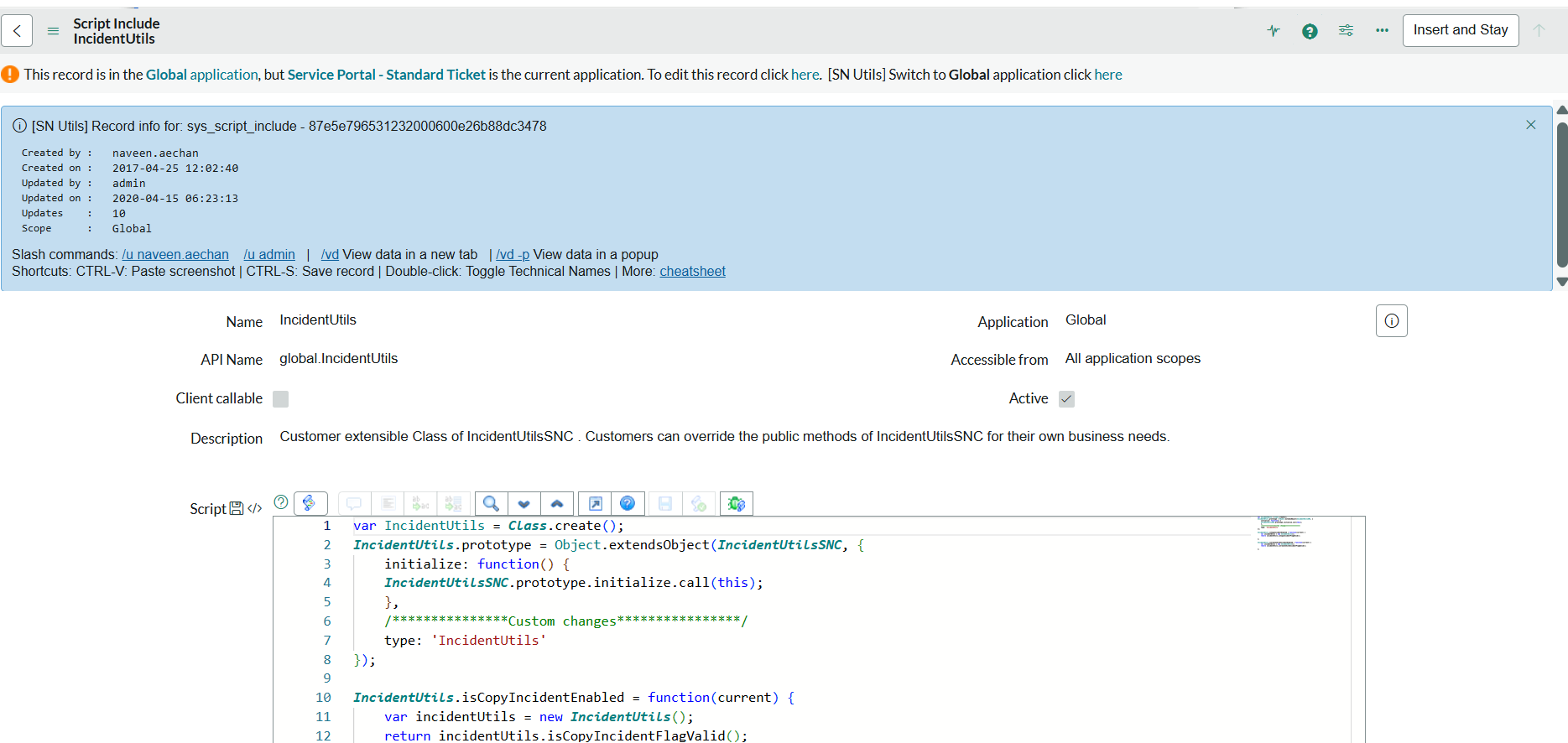
Task: Click the vertical scrollbar thumb
Action: (x=1561, y=195)
